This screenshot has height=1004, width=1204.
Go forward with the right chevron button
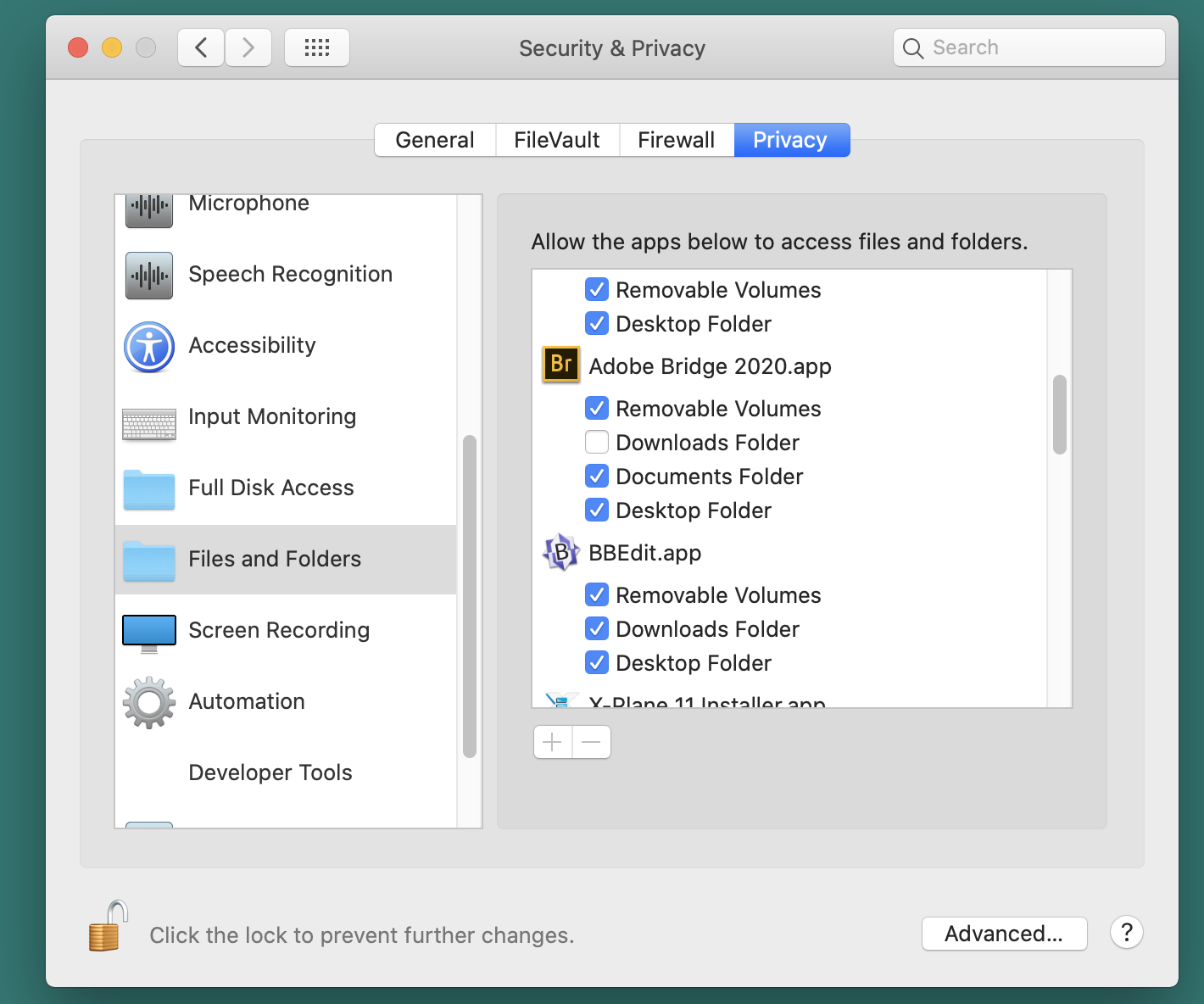coord(248,47)
